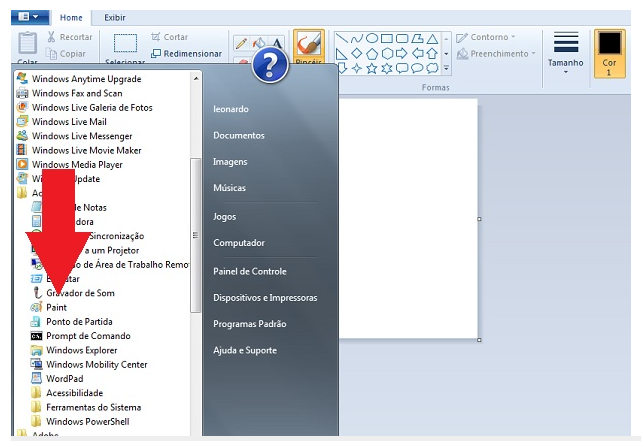
Task: Click the Recortar scissors command
Action: coord(69,37)
